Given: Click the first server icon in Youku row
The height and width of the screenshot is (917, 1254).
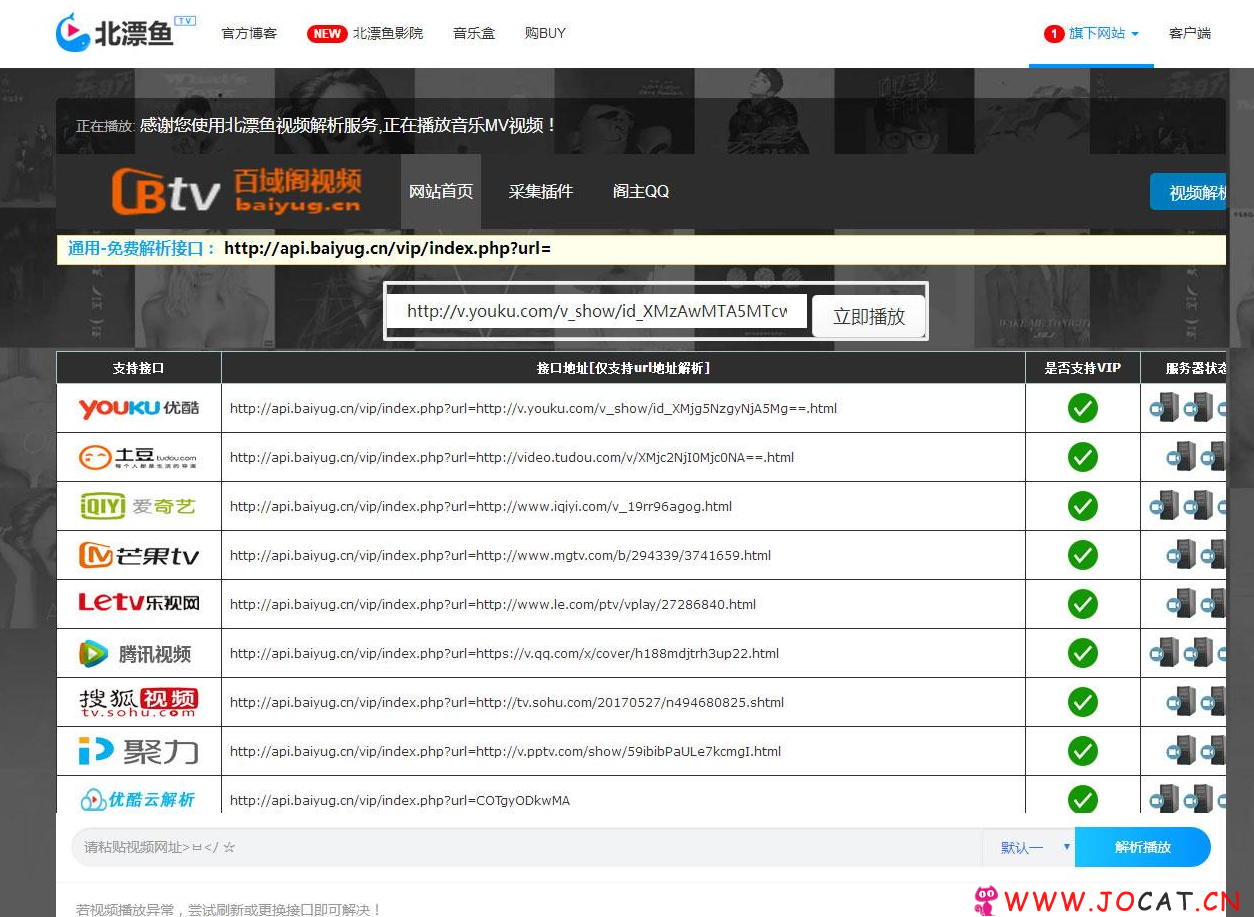Looking at the screenshot, I should point(1165,407).
